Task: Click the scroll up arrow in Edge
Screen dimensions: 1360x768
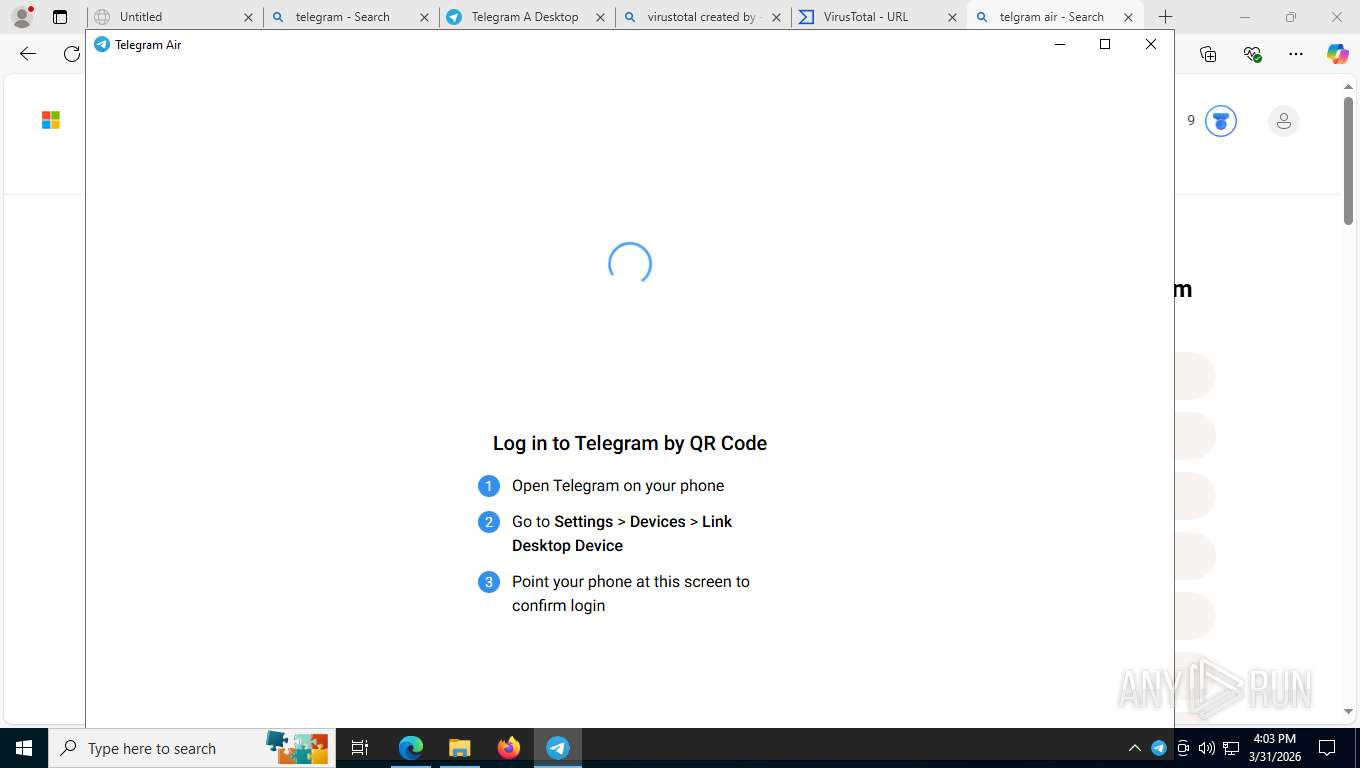Action: tap(1348, 88)
